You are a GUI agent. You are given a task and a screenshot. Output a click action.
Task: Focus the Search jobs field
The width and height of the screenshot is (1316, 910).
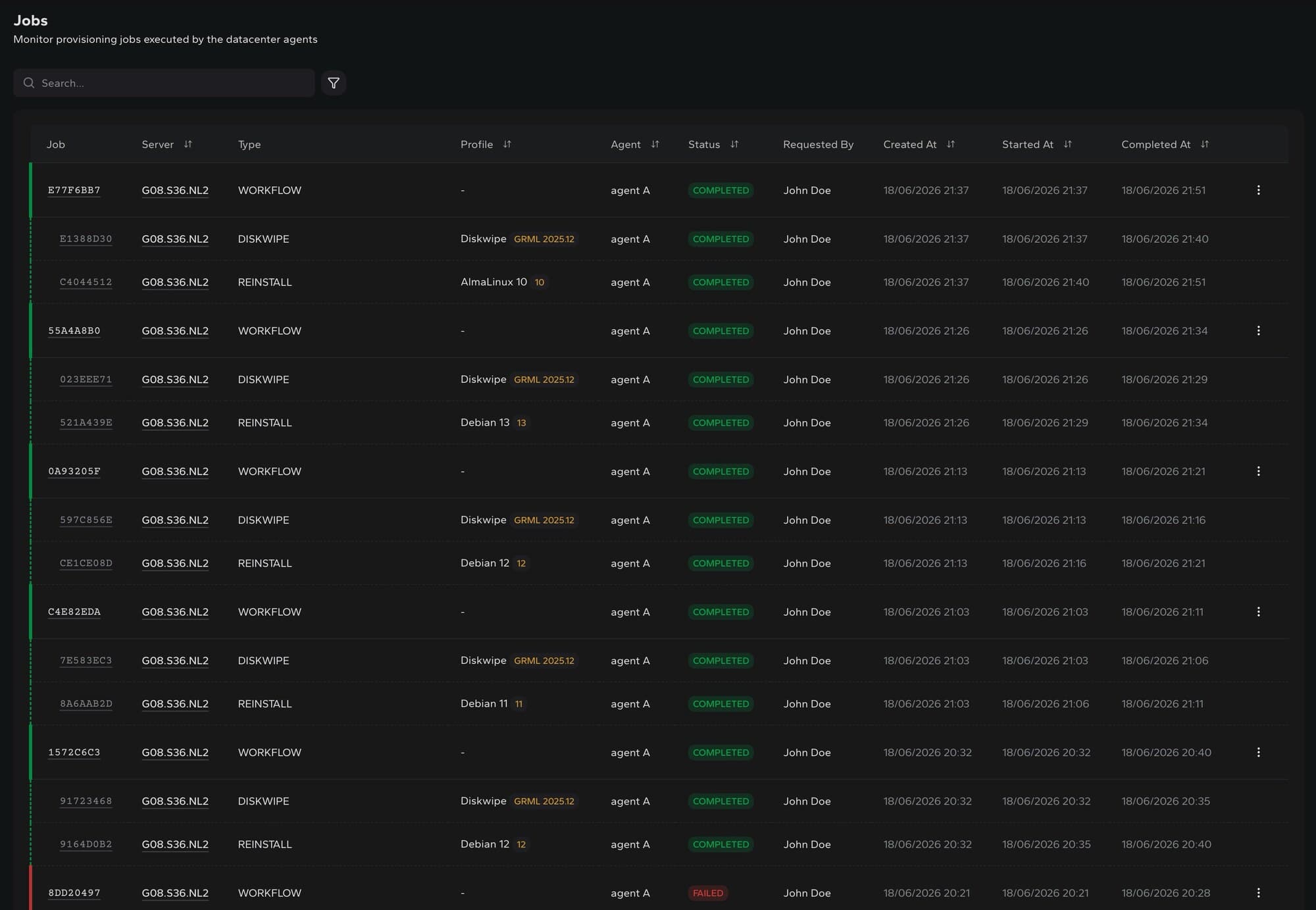[164, 83]
